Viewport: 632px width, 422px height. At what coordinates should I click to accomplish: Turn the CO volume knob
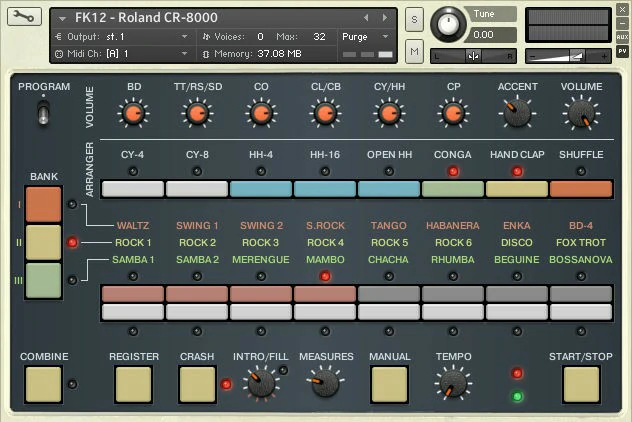(x=261, y=114)
